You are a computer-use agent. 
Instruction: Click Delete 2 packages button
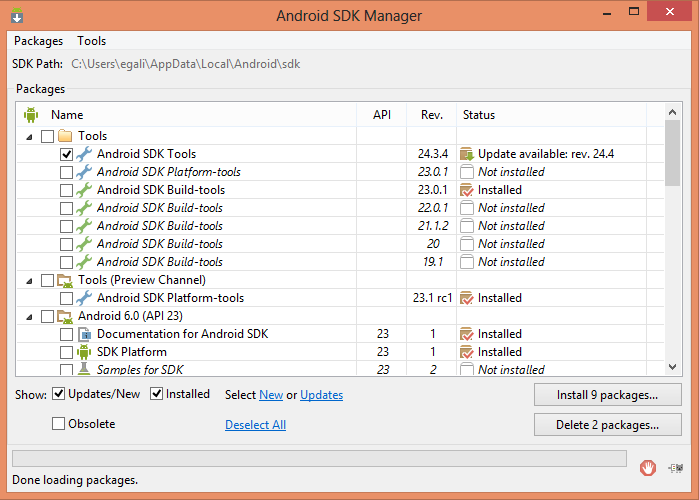[x=608, y=425]
